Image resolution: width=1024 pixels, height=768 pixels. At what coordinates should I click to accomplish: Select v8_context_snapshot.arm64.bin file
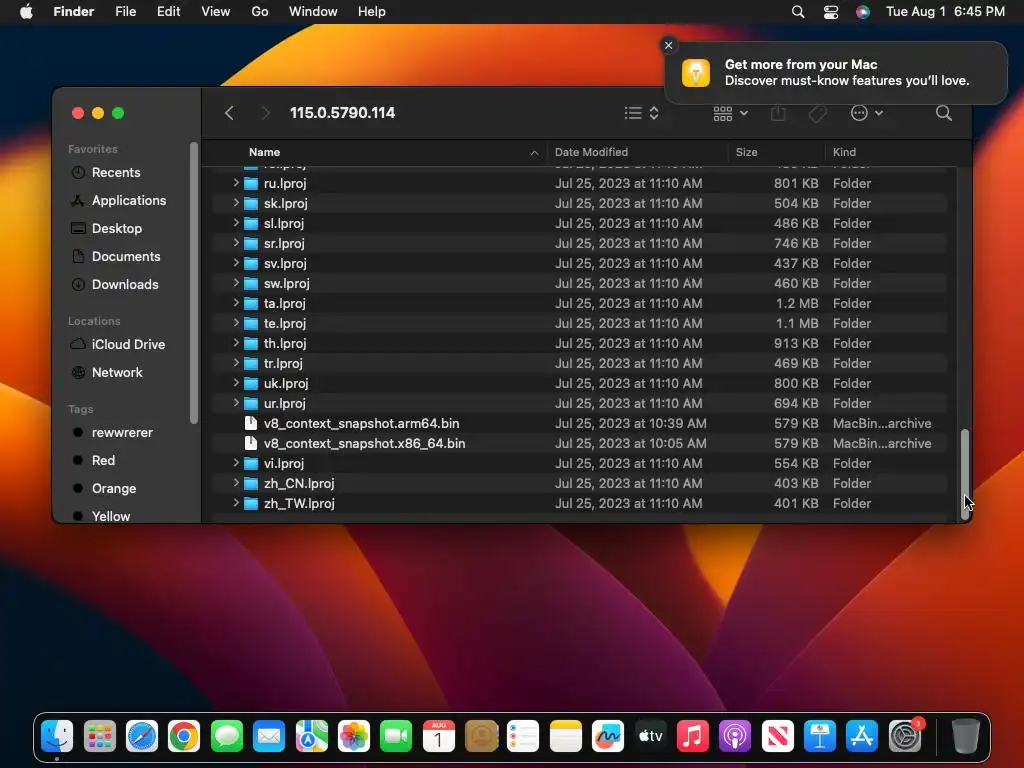click(361, 423)
